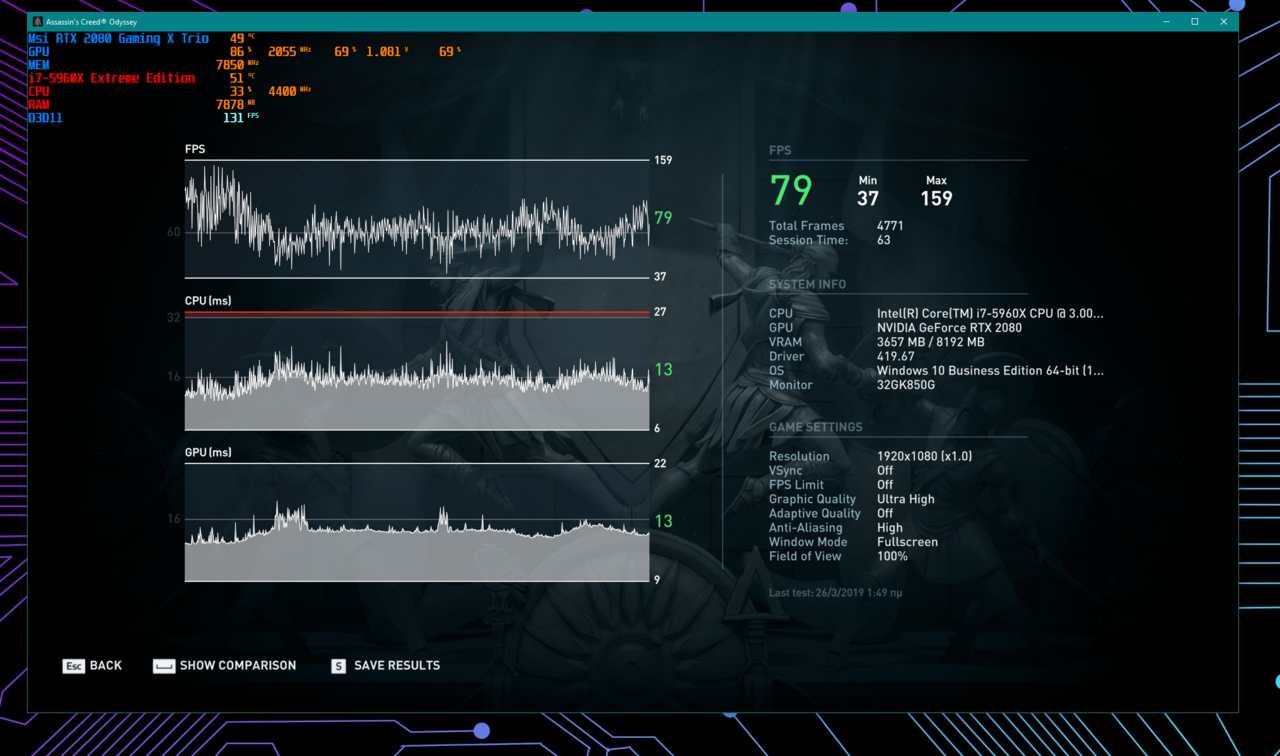
Task: Click VRAM value 3657 MB / 8192 MB
Action: [931, 342]
